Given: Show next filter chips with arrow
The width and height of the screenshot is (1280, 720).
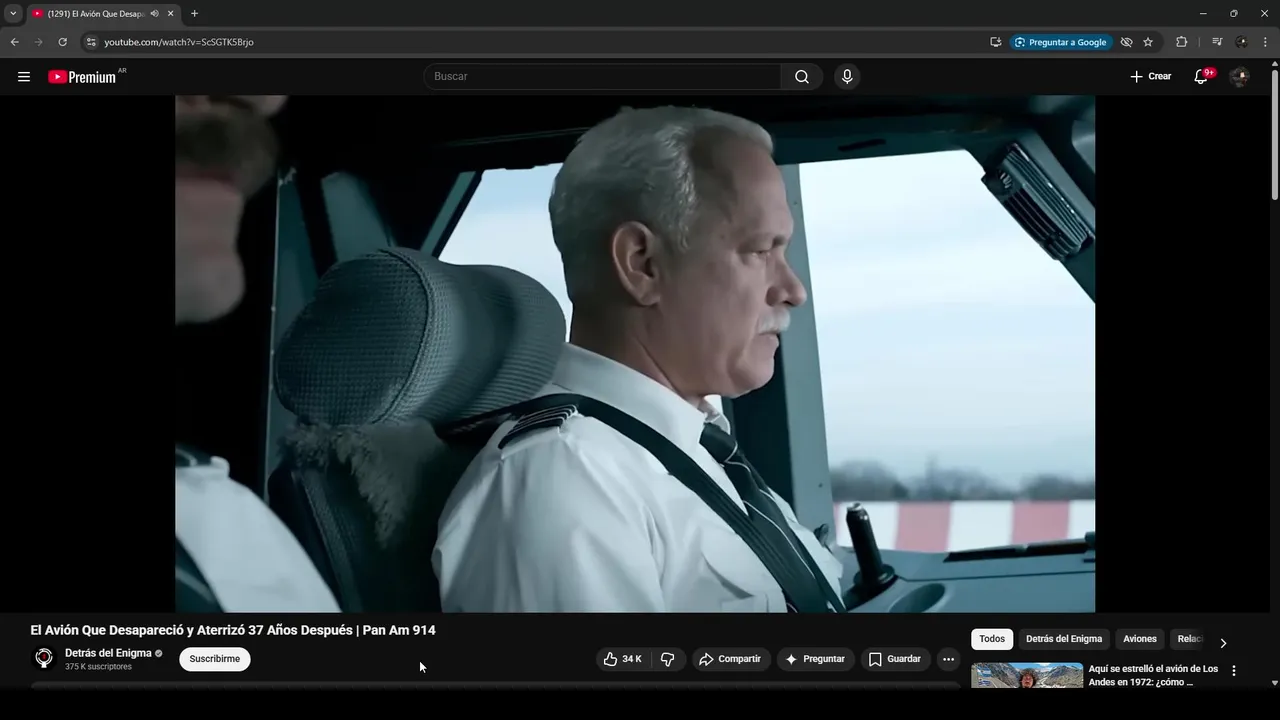Looking at the screenshot, I should click(1223, 643).
